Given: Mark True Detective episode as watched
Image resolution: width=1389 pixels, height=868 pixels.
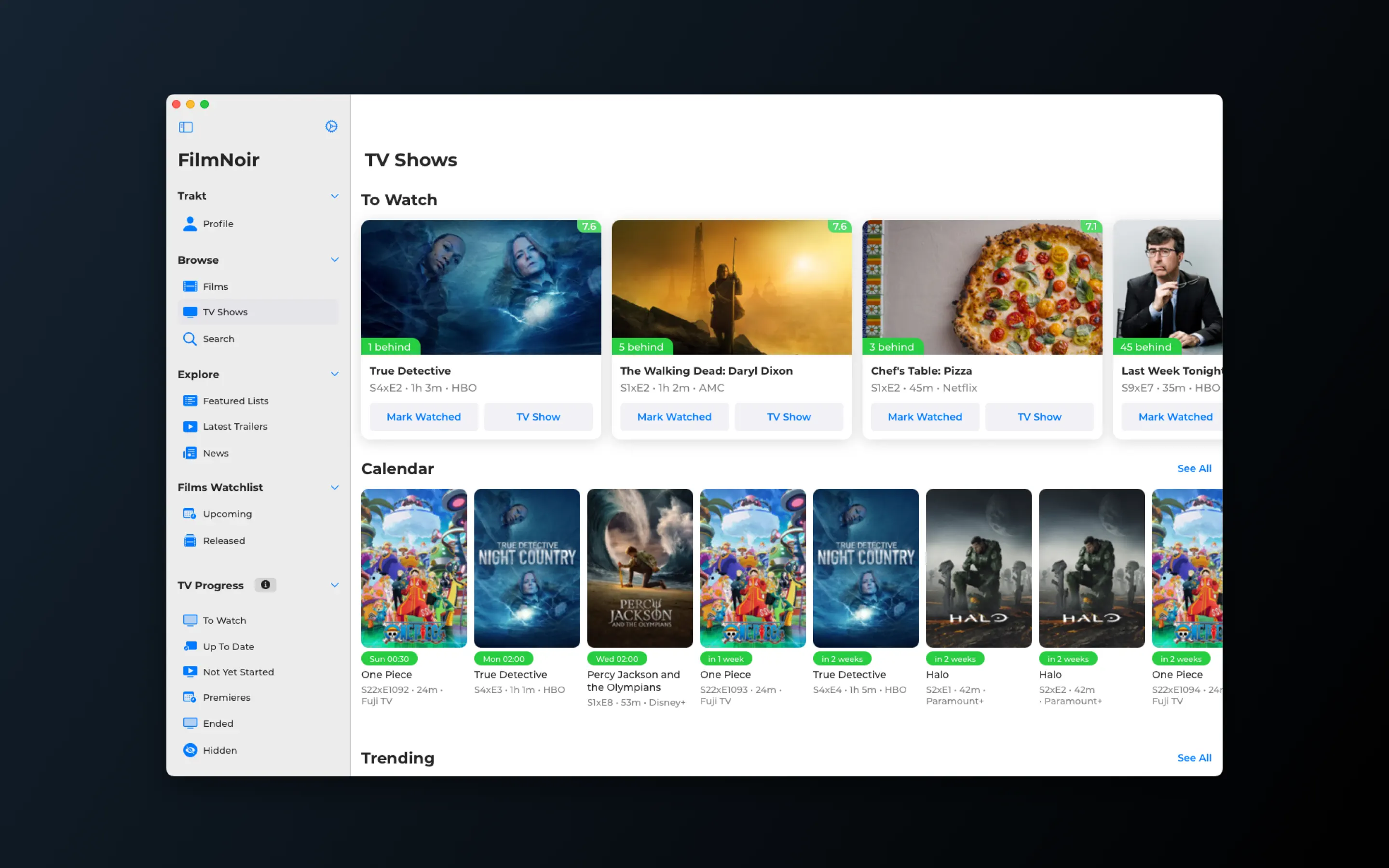Looking at the screenshot, I should (423, 417).
